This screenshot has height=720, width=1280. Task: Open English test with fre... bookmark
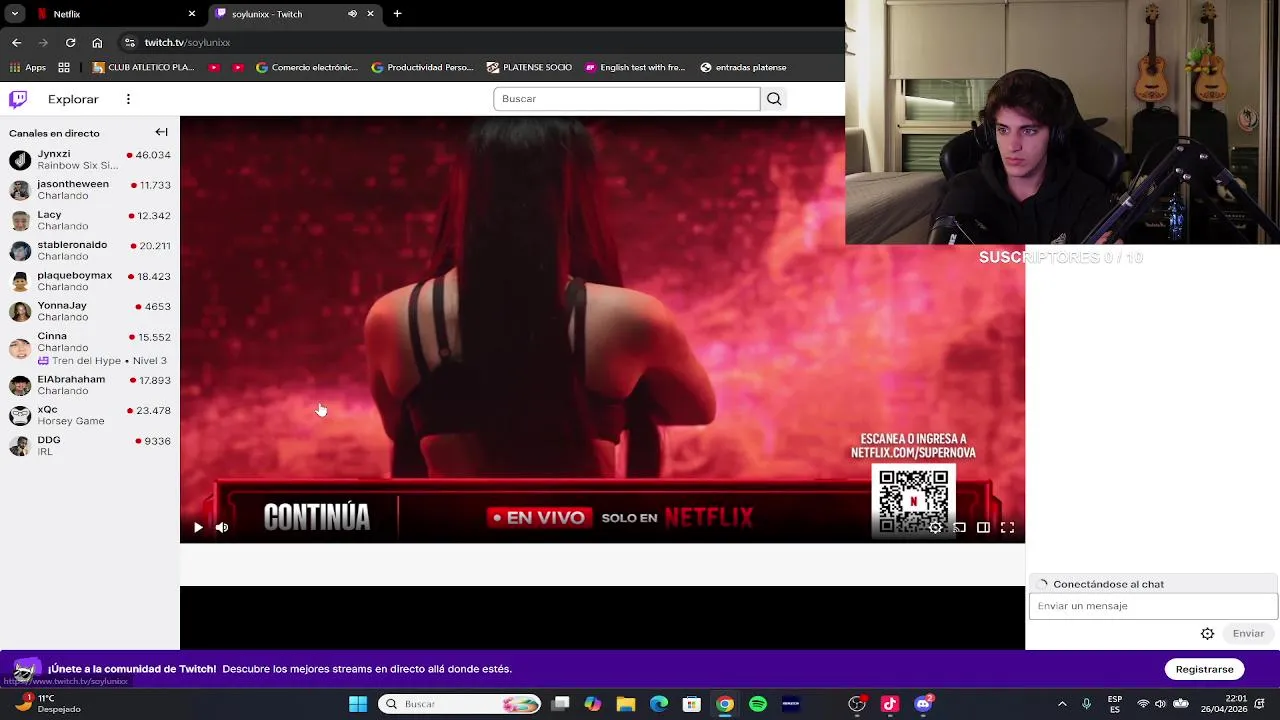pyautogui.click(x=635, y=68)
